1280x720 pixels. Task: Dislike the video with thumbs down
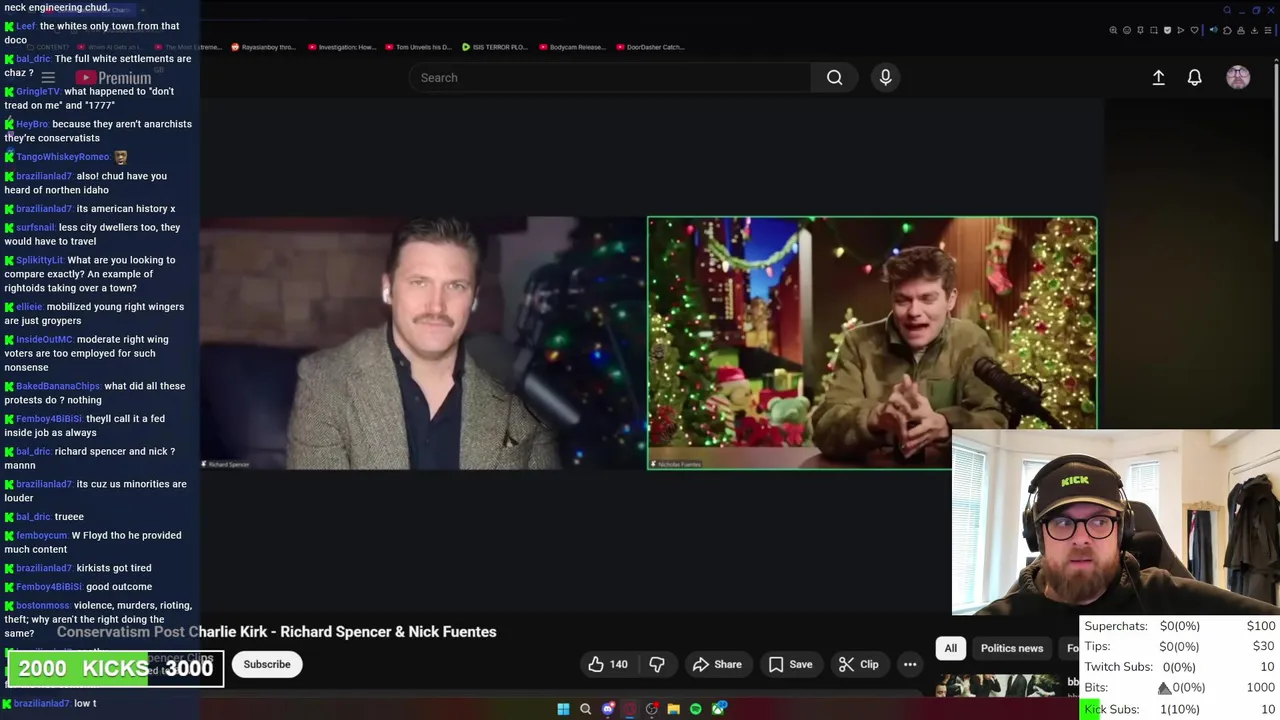tap(657, 664)
